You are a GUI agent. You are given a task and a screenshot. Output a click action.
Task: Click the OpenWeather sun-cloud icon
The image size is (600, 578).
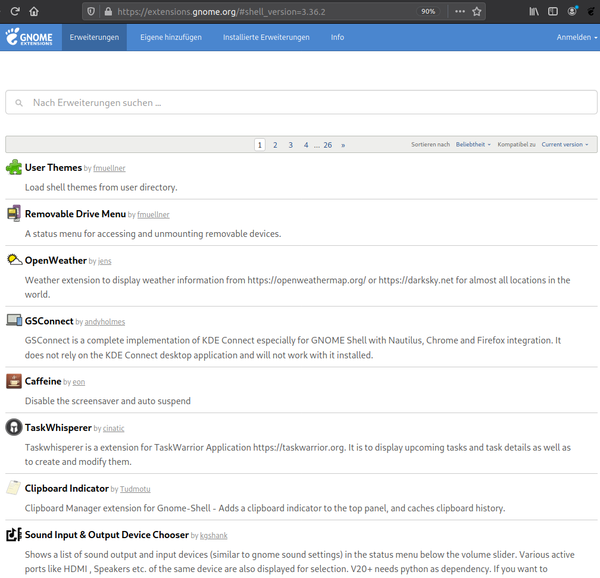[x=14, y=260]
